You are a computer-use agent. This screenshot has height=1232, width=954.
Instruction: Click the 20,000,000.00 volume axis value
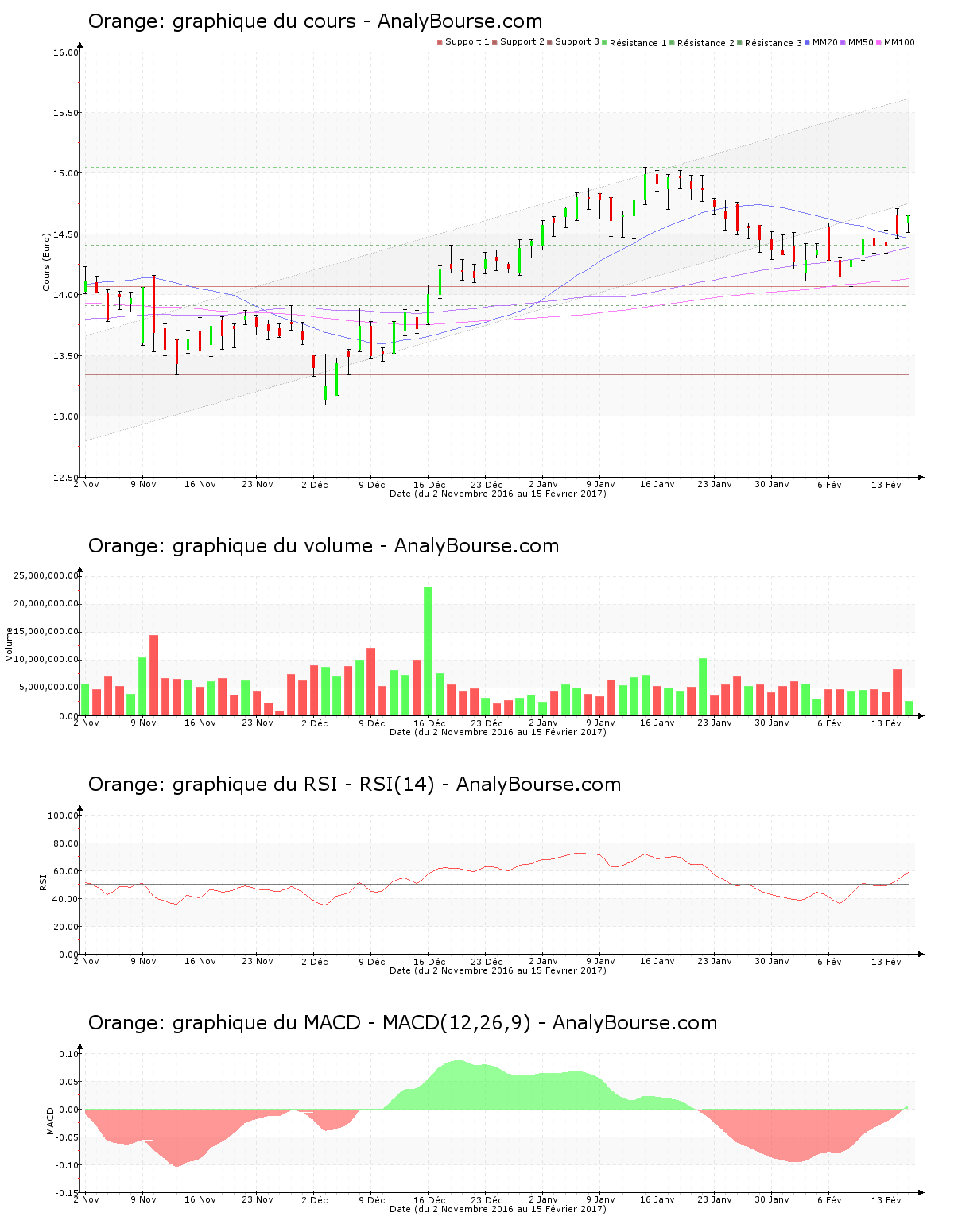point(47,603)
